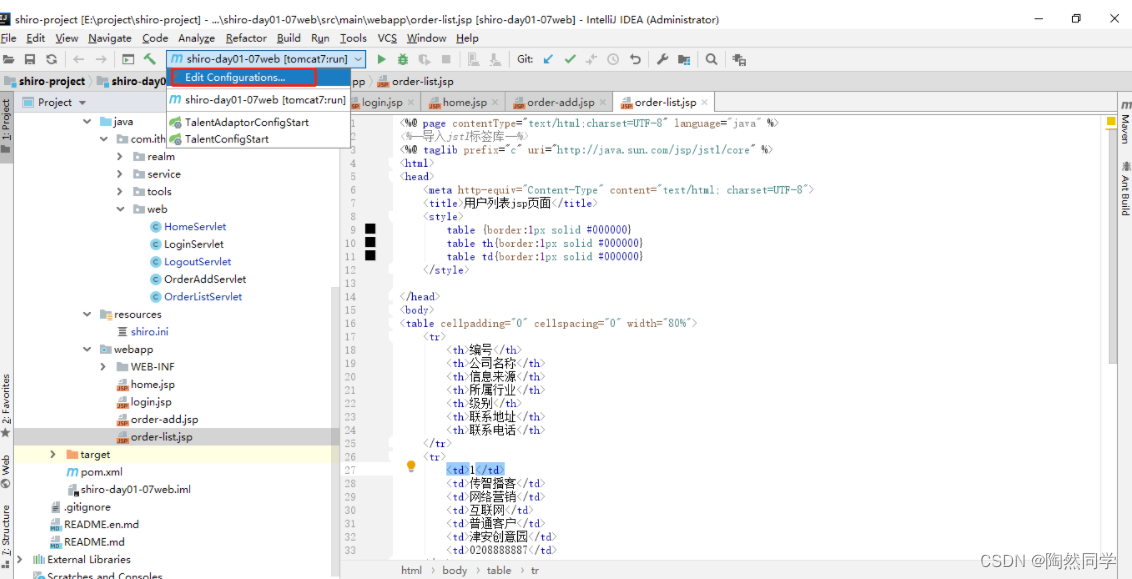Collapse the web package
This screenshot has height=579, width=1132.
coord(121,209)
